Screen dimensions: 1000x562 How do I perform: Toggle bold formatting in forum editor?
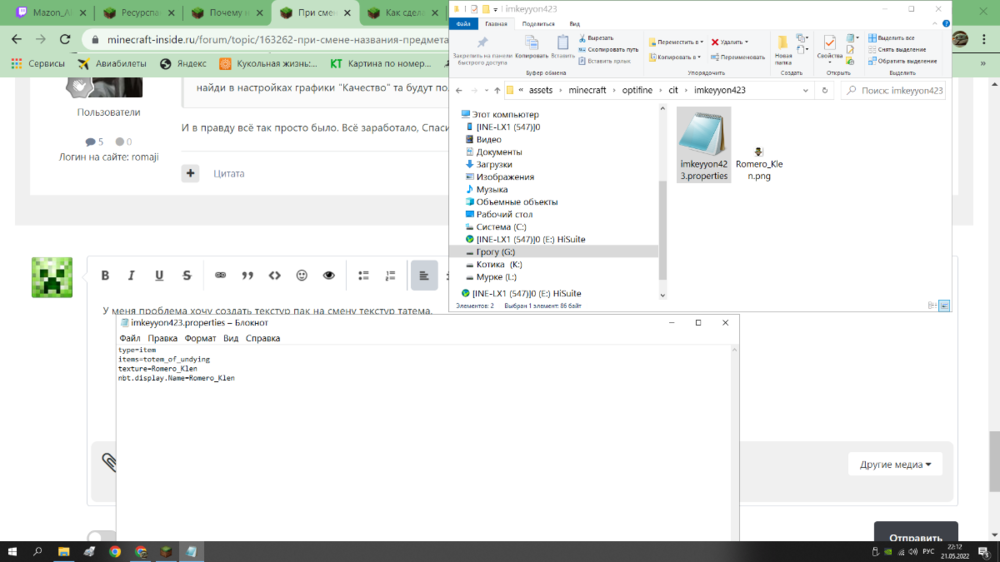pos(105,276)
